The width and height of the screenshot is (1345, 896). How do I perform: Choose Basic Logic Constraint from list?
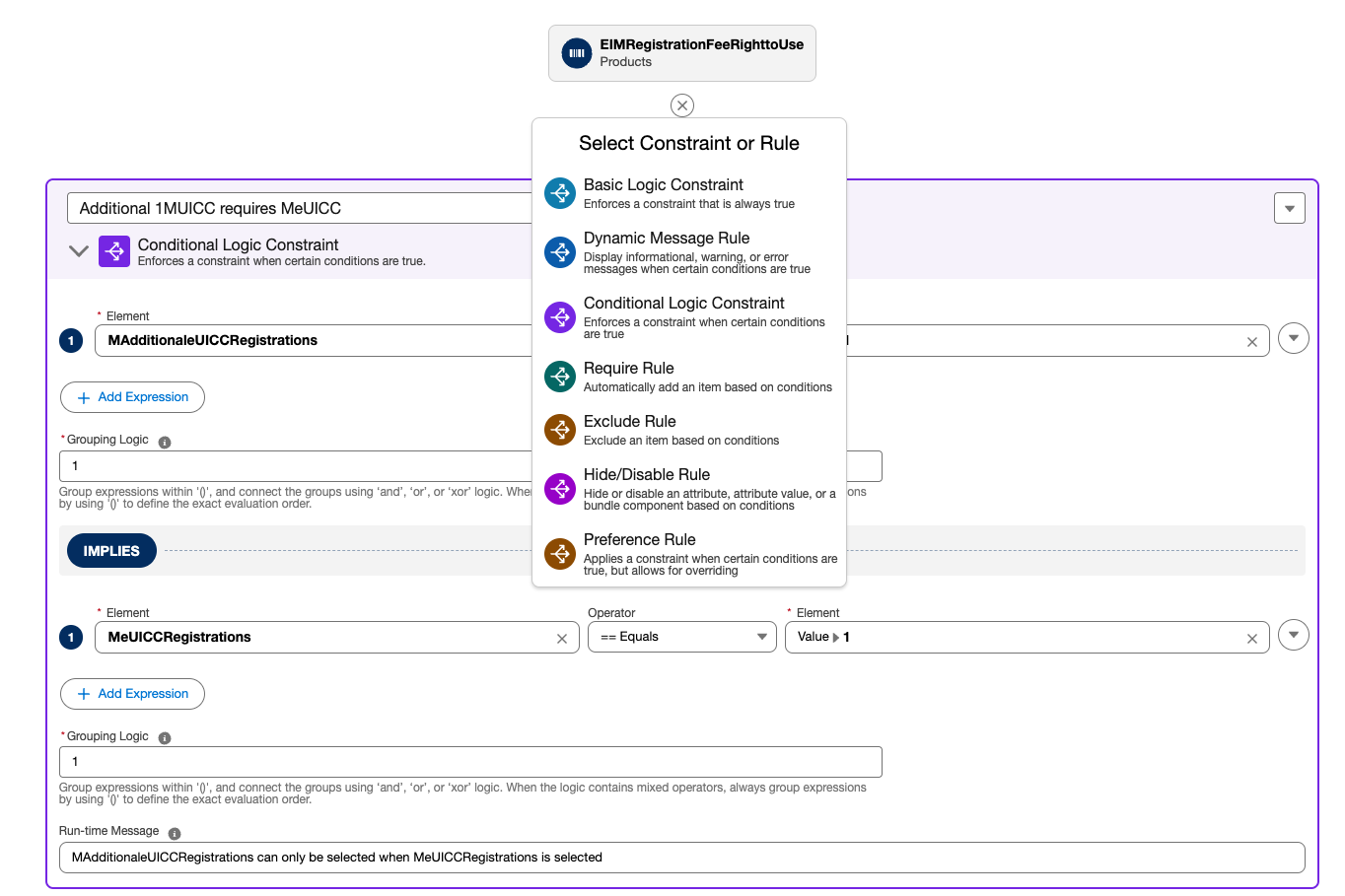pos(689,193)
